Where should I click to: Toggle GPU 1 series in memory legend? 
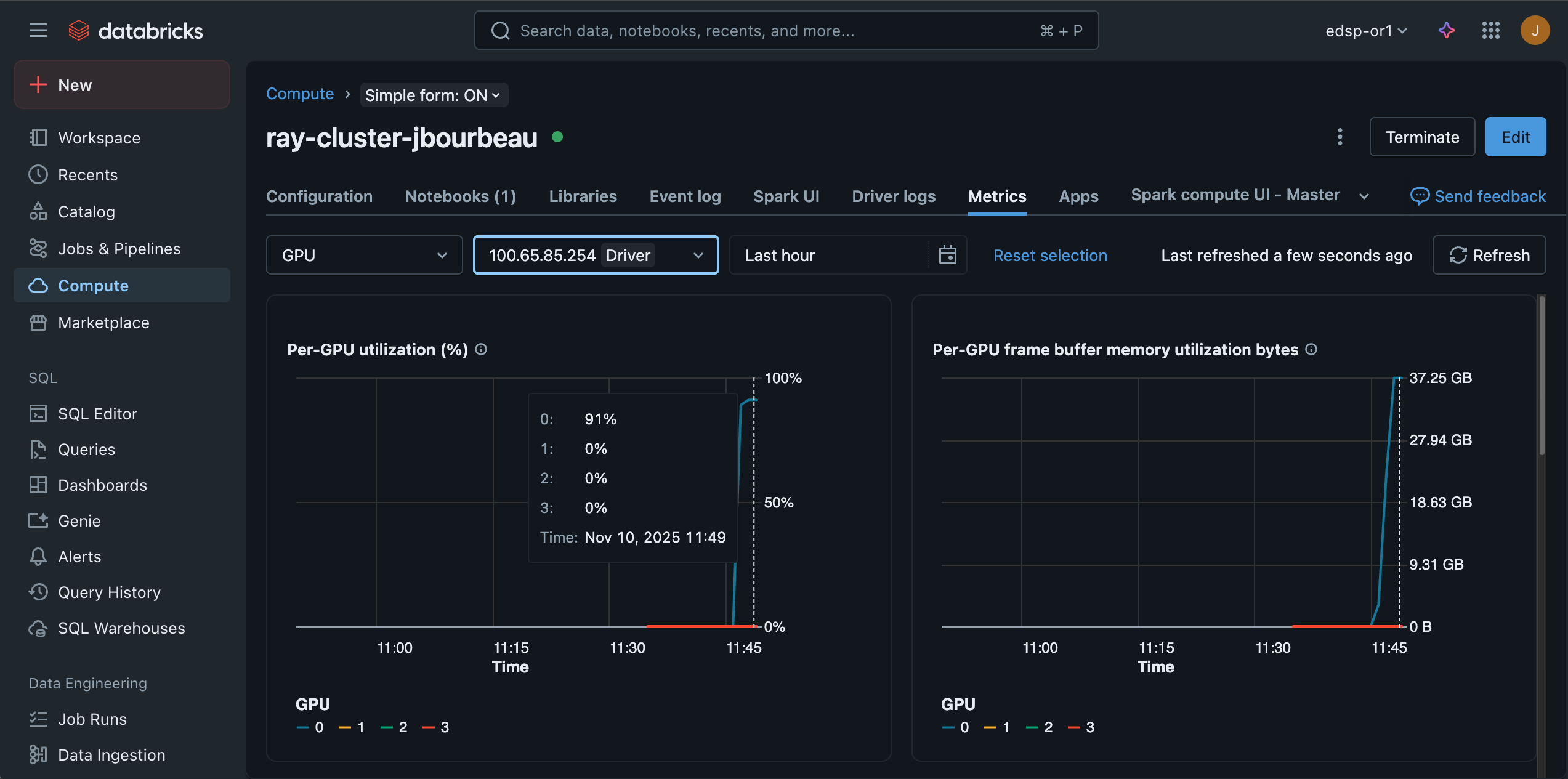pos(998,727)
